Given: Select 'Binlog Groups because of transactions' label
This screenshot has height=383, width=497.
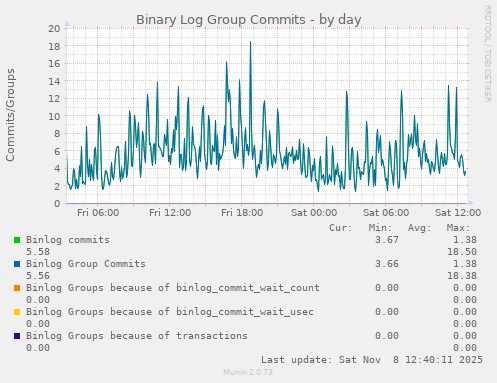Looking at the screenshot, I should [x=137, y=336].
